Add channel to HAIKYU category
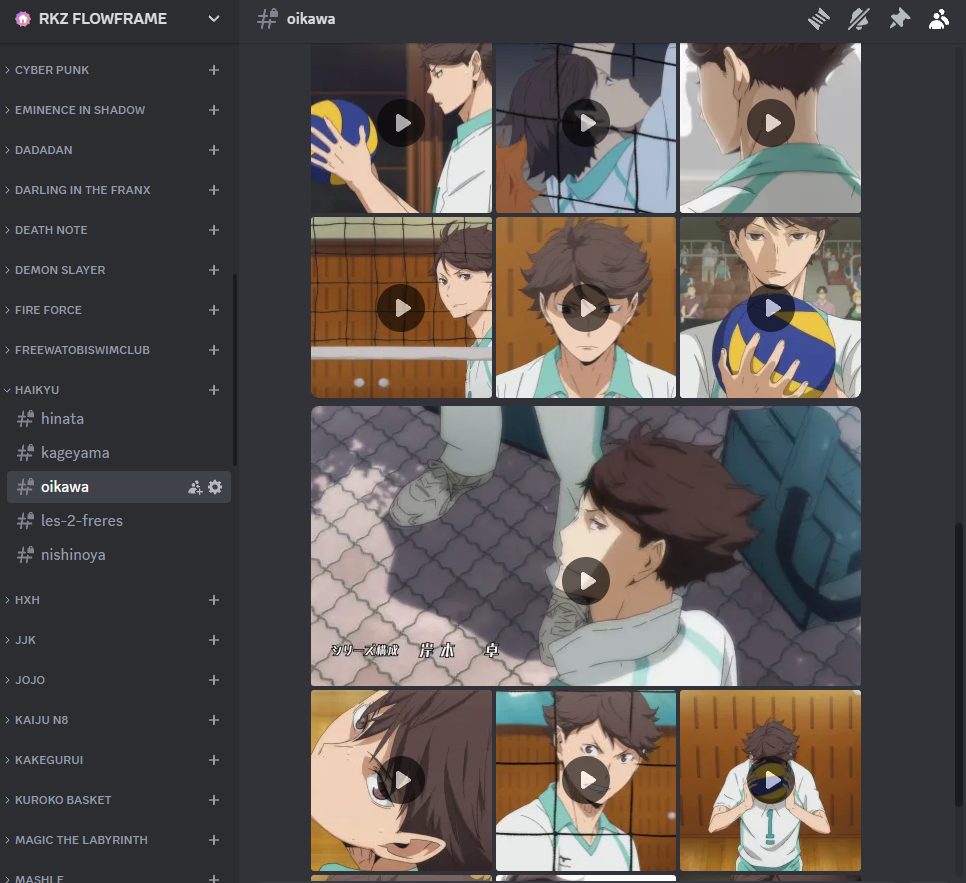The image size is (966, 883). click(x=214, y=391)
